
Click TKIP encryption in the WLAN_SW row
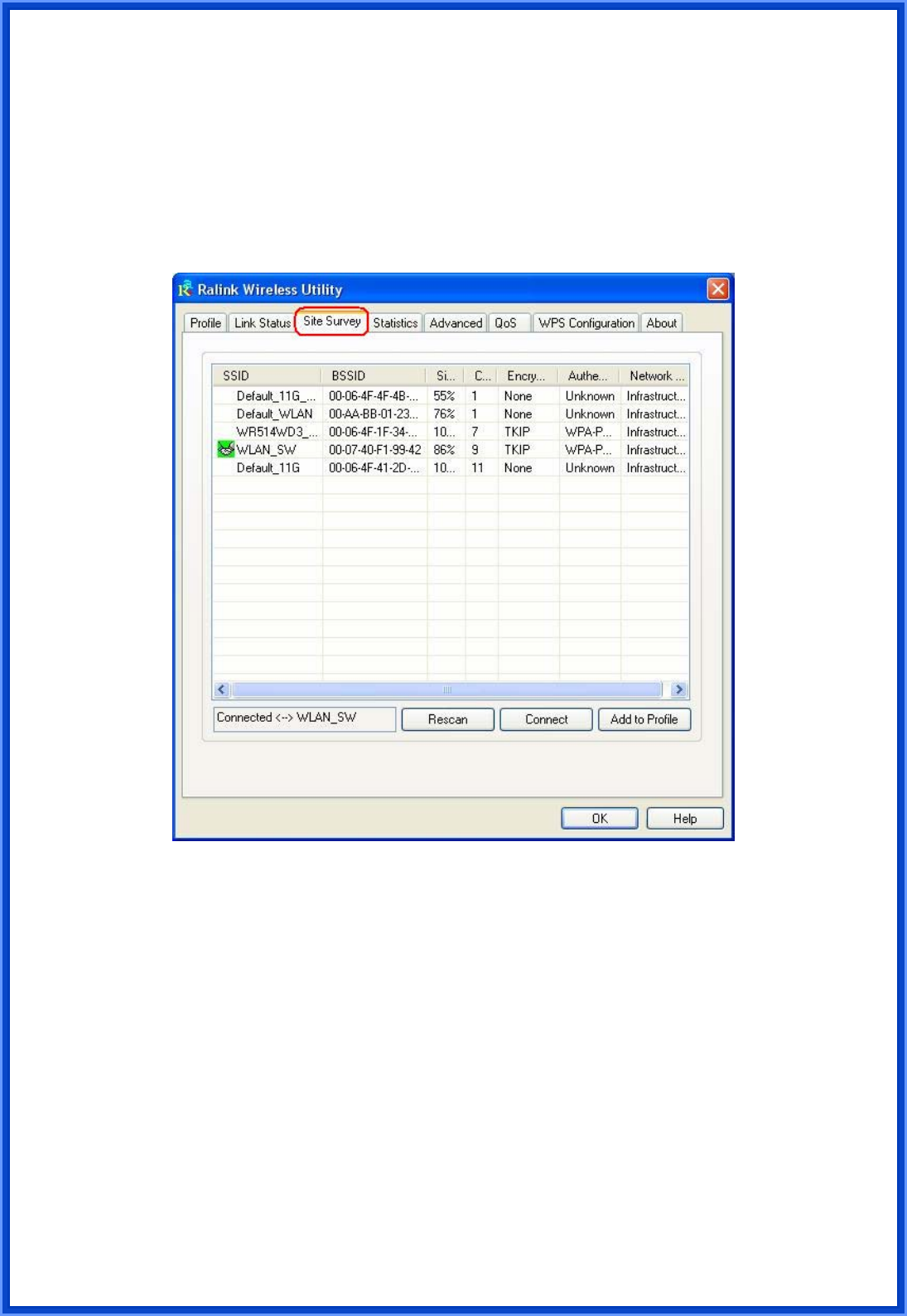517,450
